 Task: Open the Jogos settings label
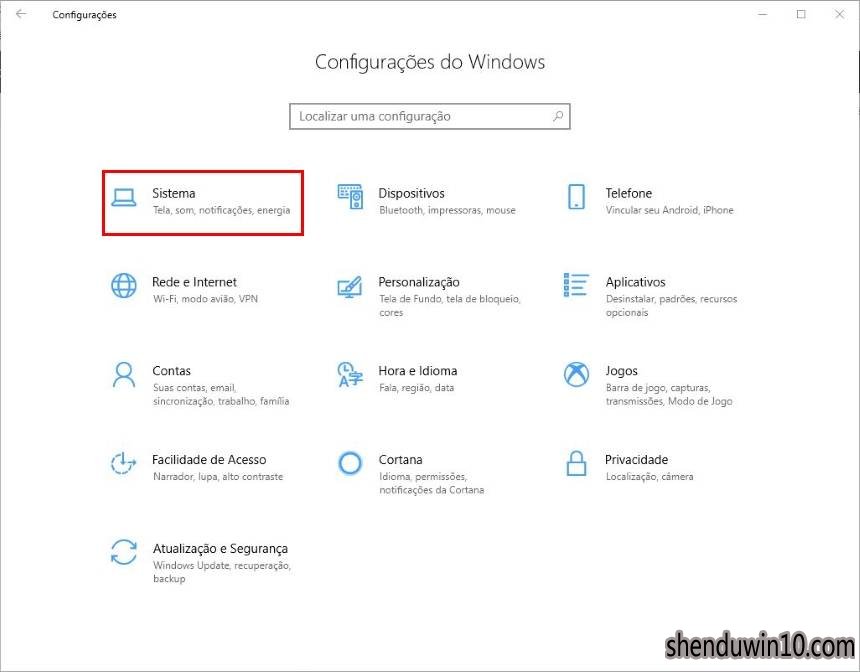(621, 371)
